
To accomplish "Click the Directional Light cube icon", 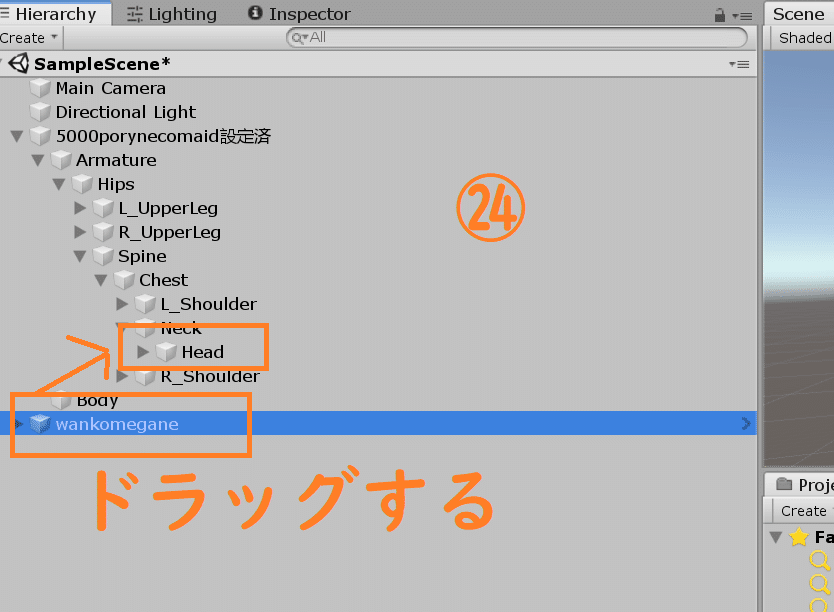I will pyautogui.click(x=40, y=112).
